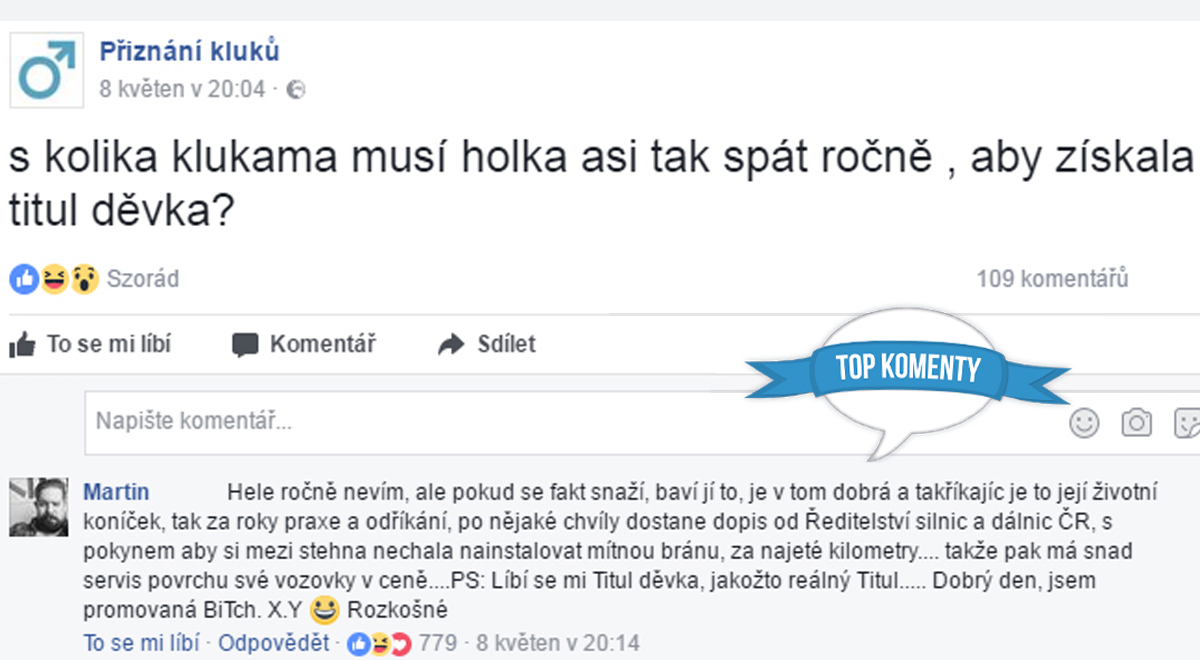
Task: Open the 779 reactions count on the comment
Action: pos(437,643)
